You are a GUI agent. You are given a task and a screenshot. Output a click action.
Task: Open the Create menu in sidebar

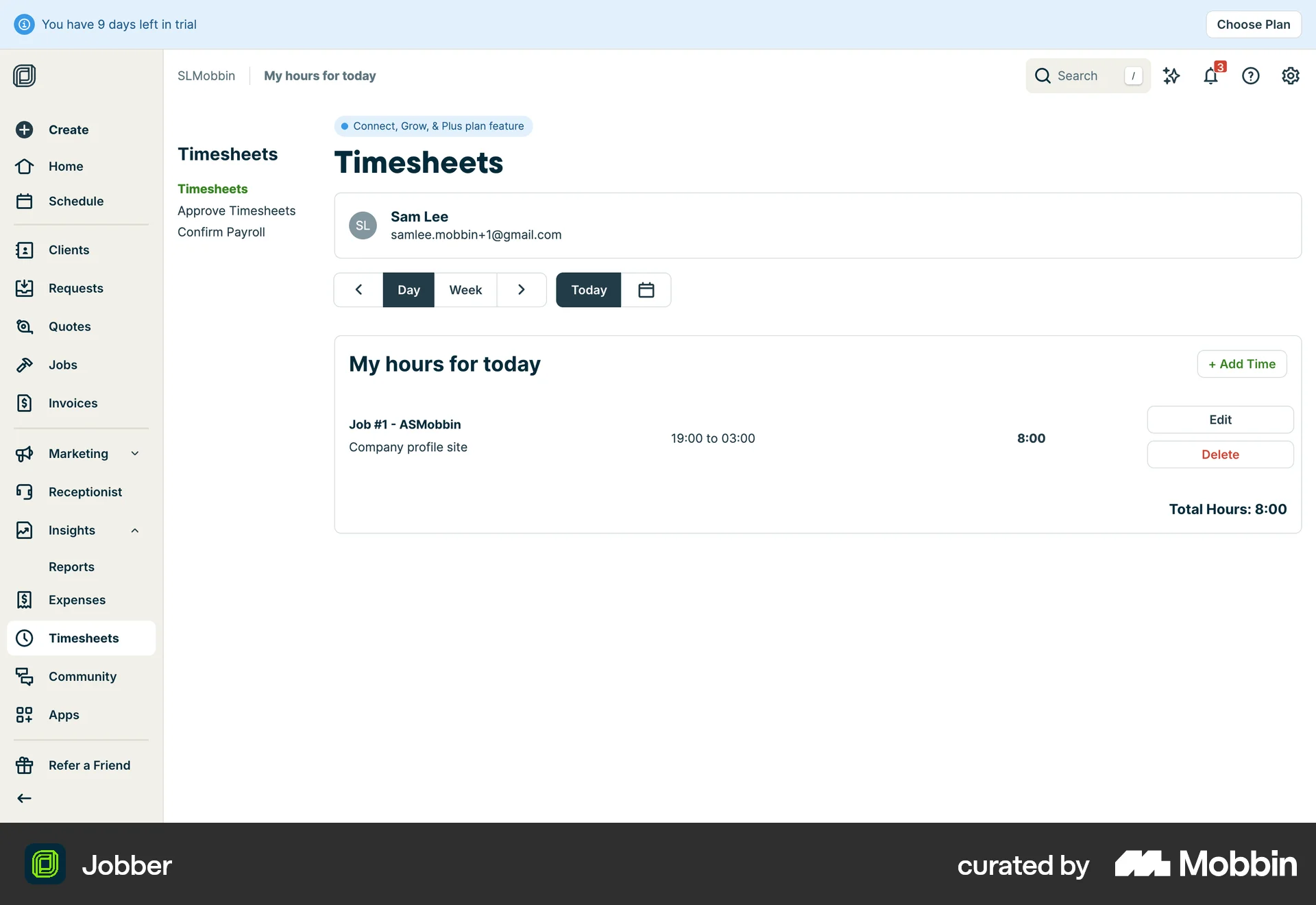click(25, 130)
